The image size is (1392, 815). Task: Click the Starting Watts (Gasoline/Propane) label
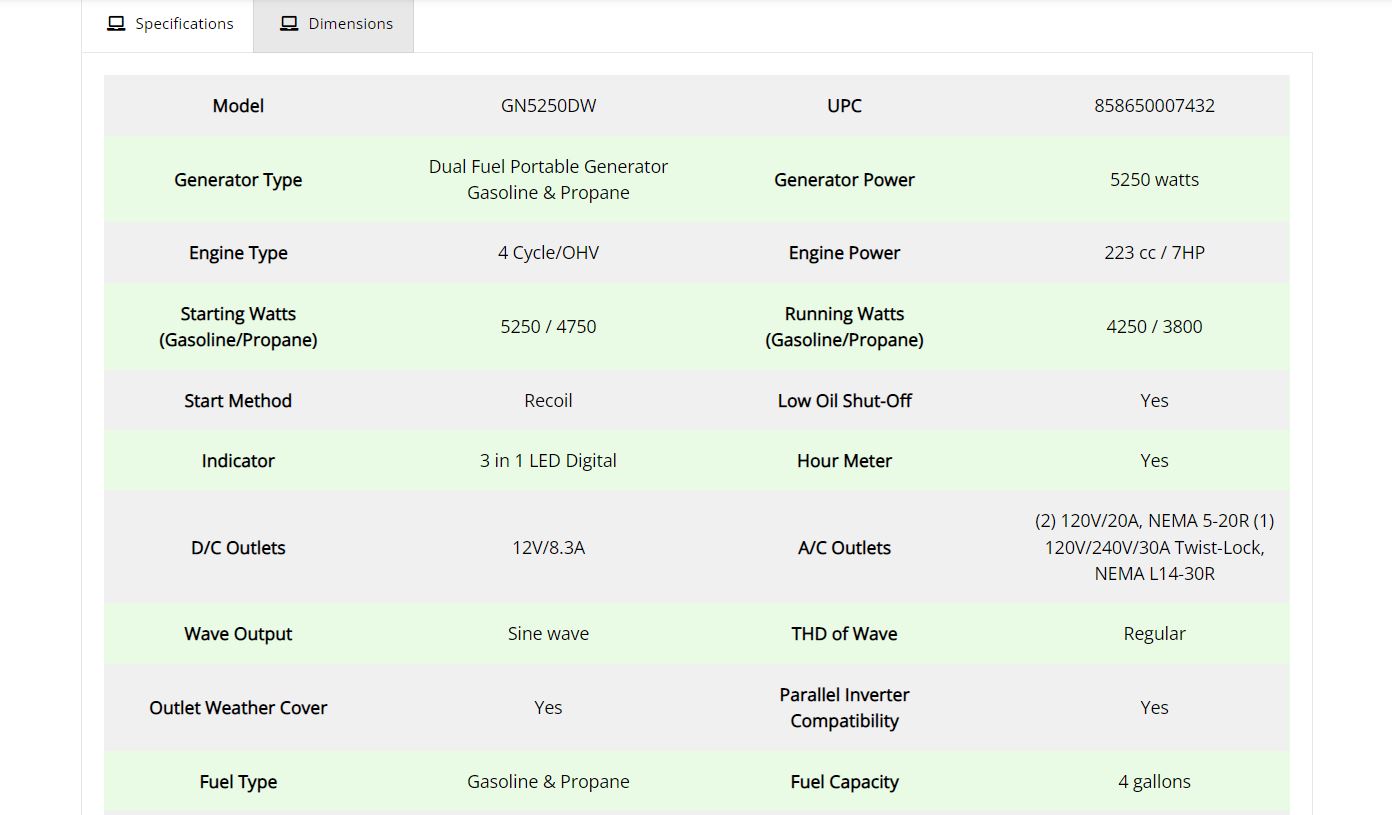238,327
